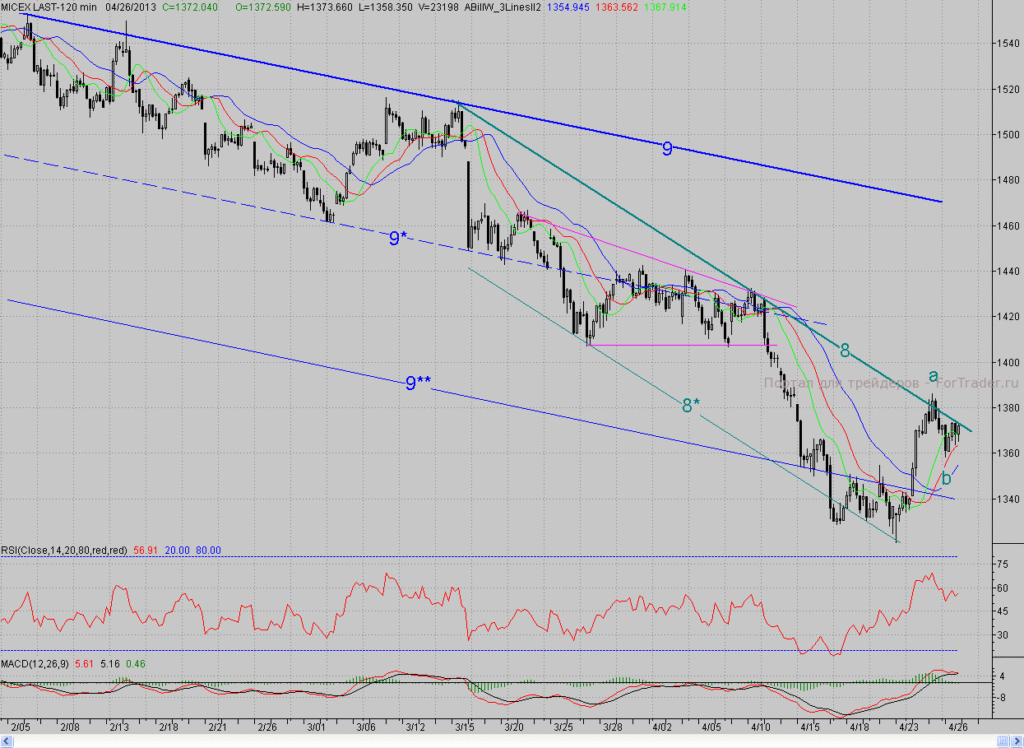Click the RSI 75 level on axis

pos(1002,564)
